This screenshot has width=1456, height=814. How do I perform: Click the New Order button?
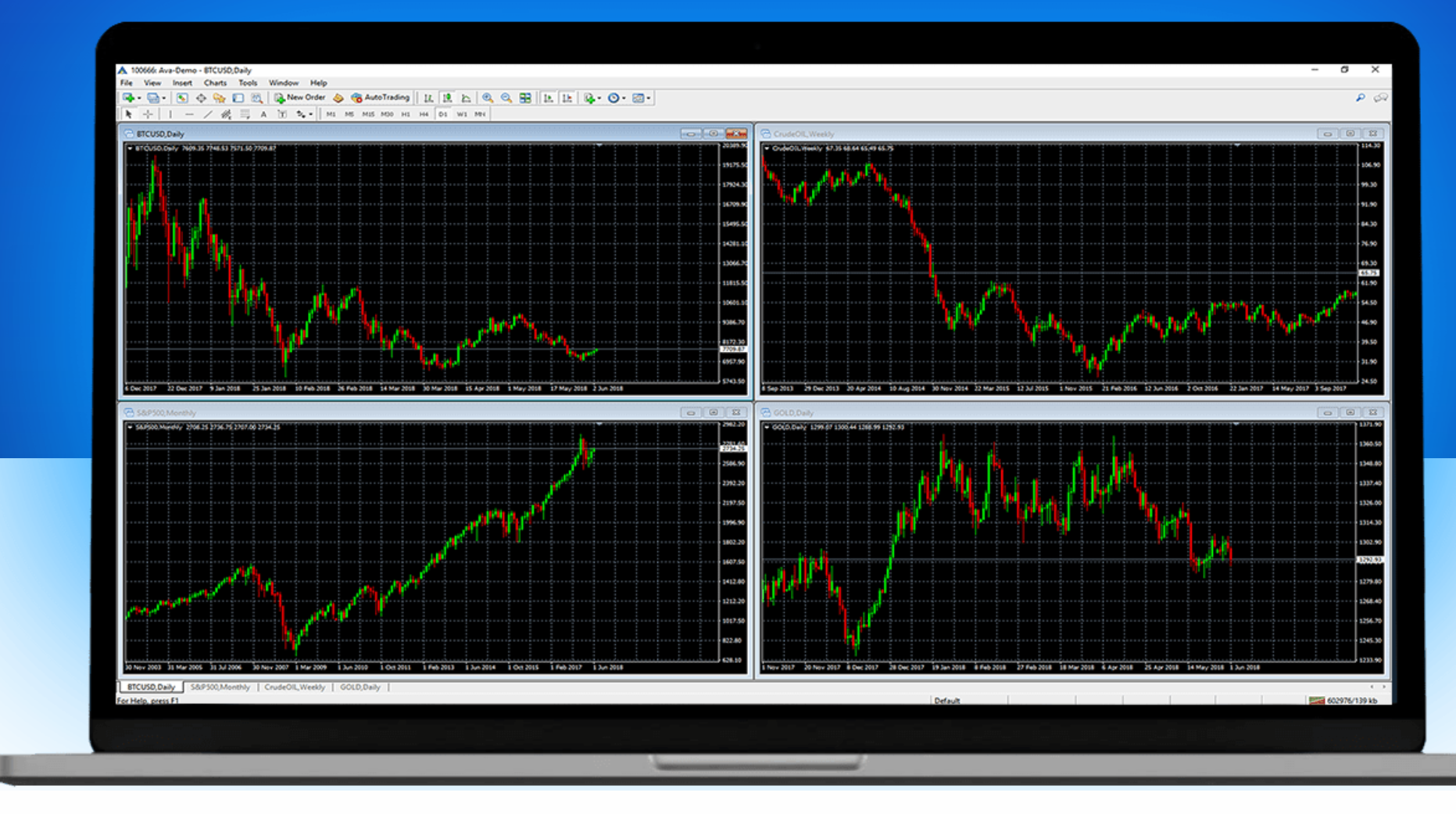[x=299, y=98]
